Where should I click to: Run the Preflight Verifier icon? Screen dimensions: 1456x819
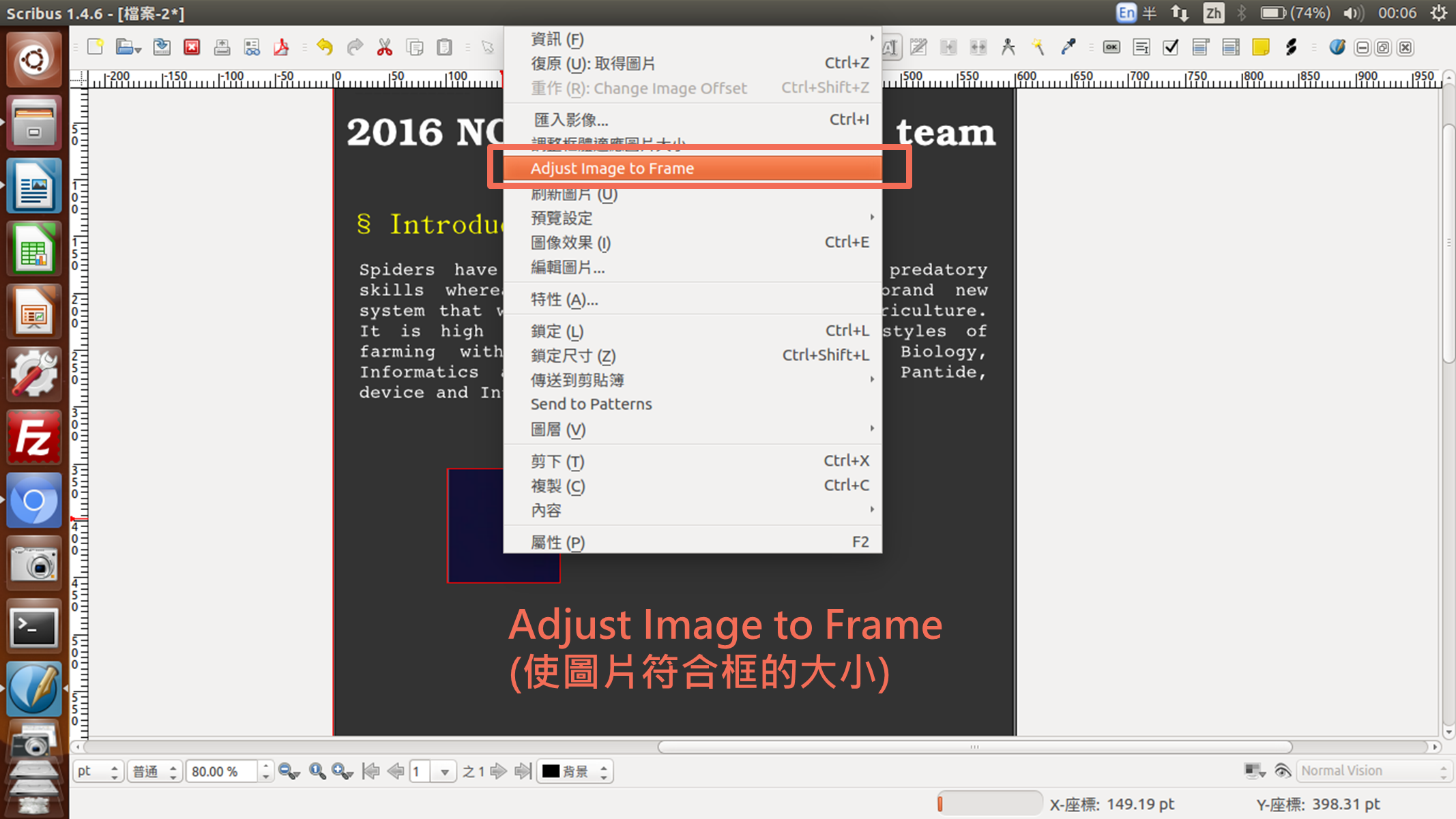252,47
